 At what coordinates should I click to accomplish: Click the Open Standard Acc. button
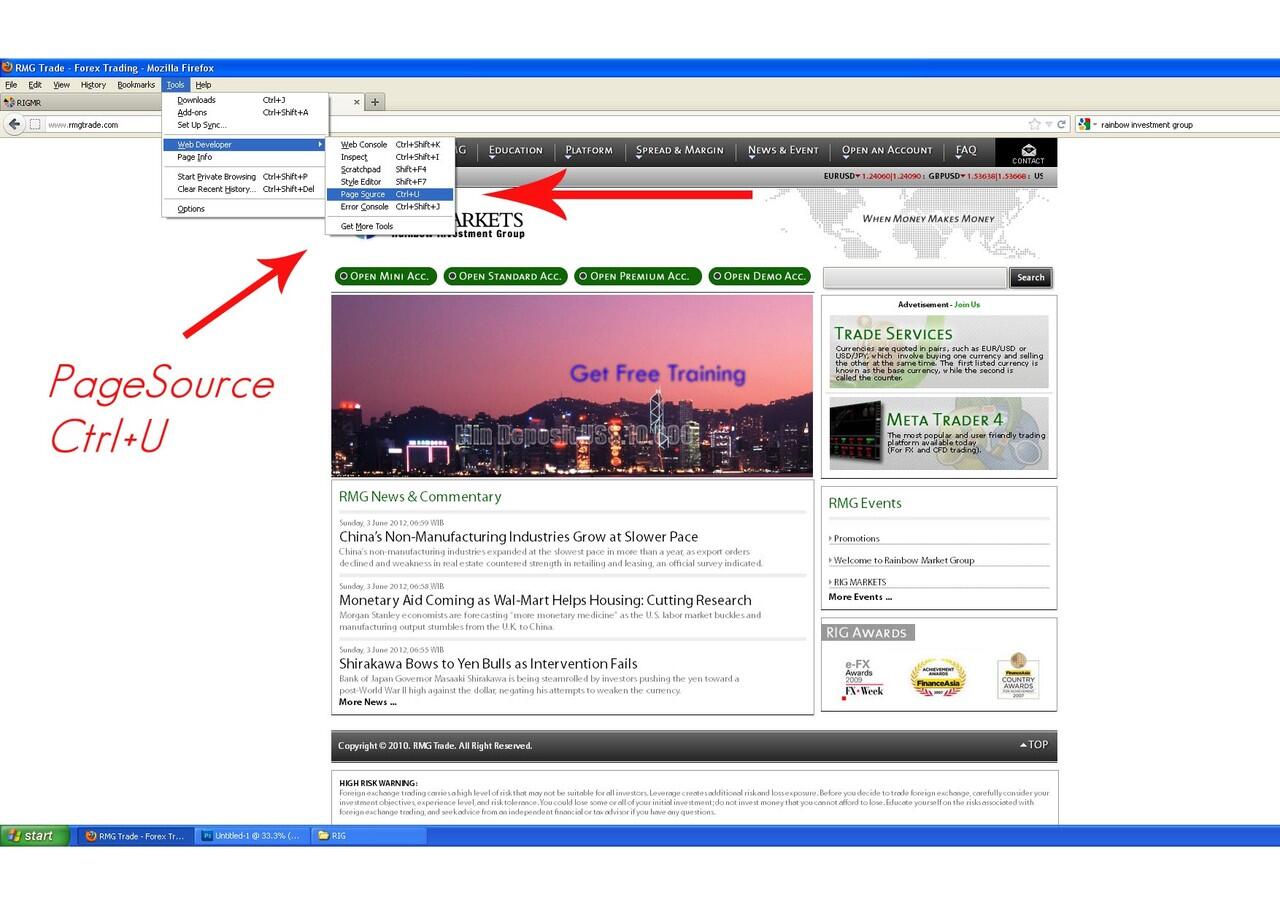point(505,276)
